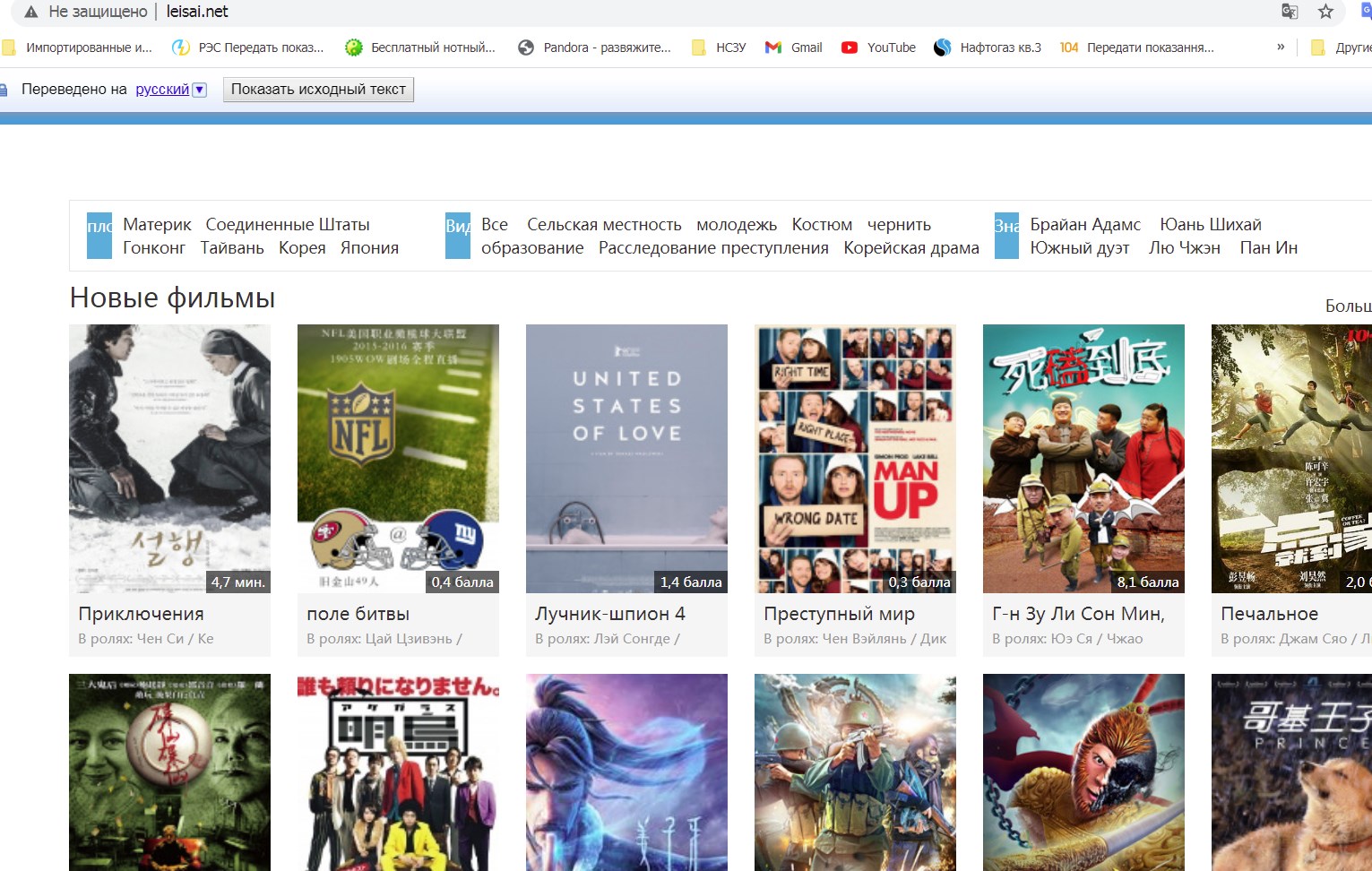Screen dimensions: 1372x871
Task: Open the Pandora bookmark
Action: 594,47
